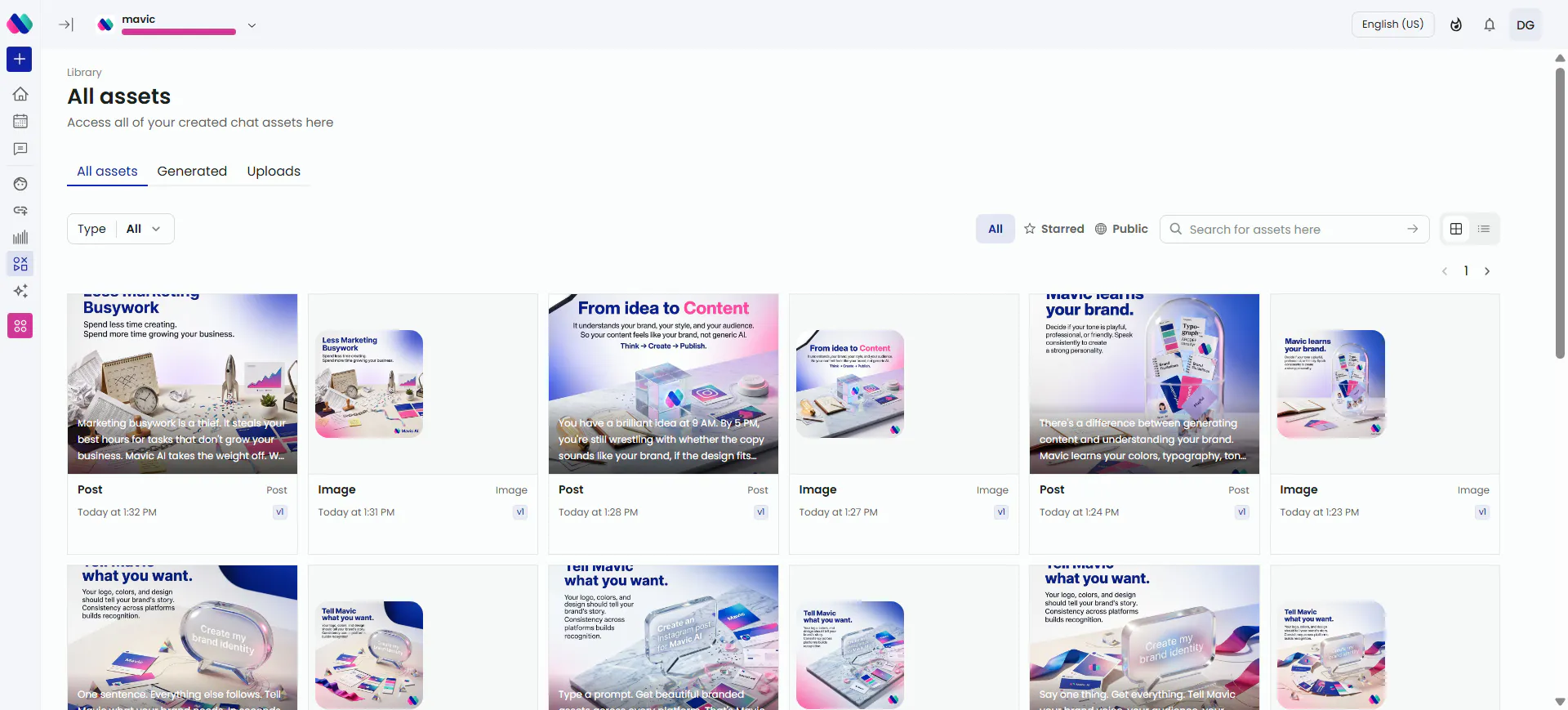This screenshot has height=710, width=1568.
Task: Open the Type All dropdown
Action: 121,229
